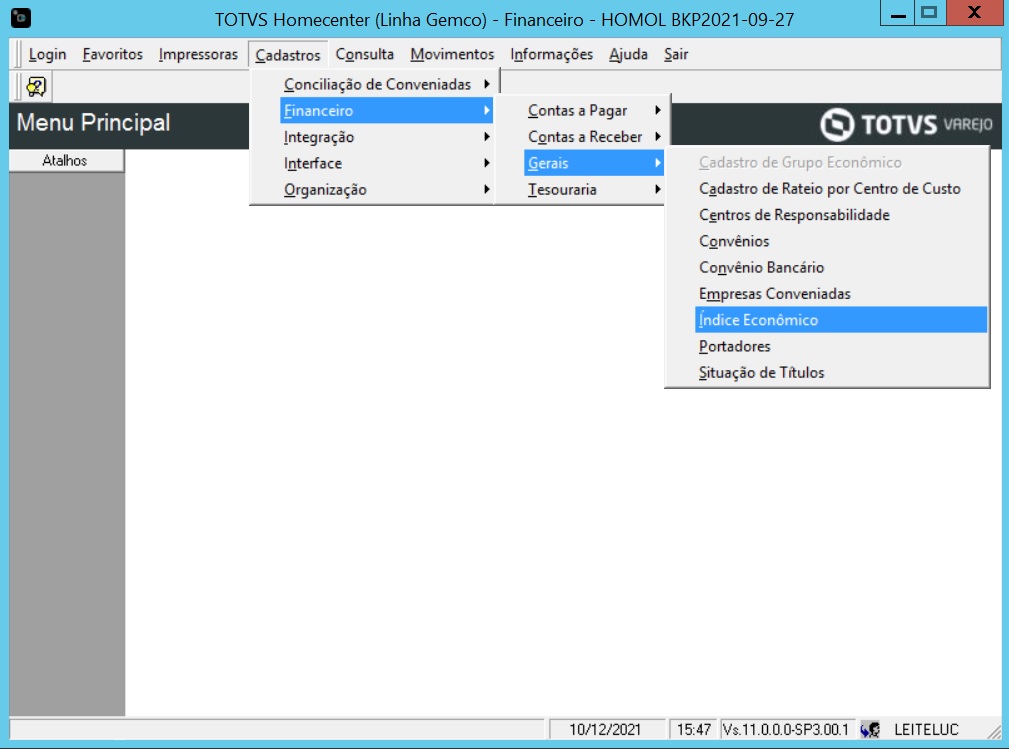Click the TOTVS Varejo logo

906,124
